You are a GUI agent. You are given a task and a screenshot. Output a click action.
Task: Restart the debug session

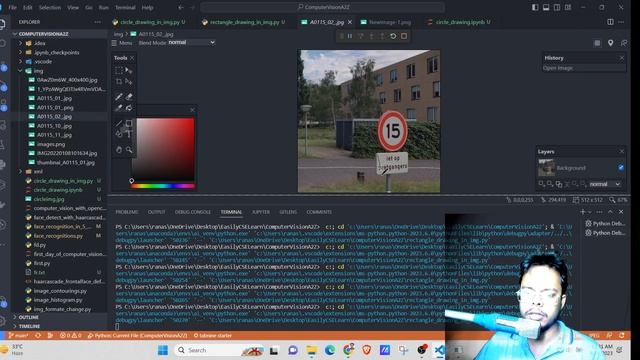(393, 36)
